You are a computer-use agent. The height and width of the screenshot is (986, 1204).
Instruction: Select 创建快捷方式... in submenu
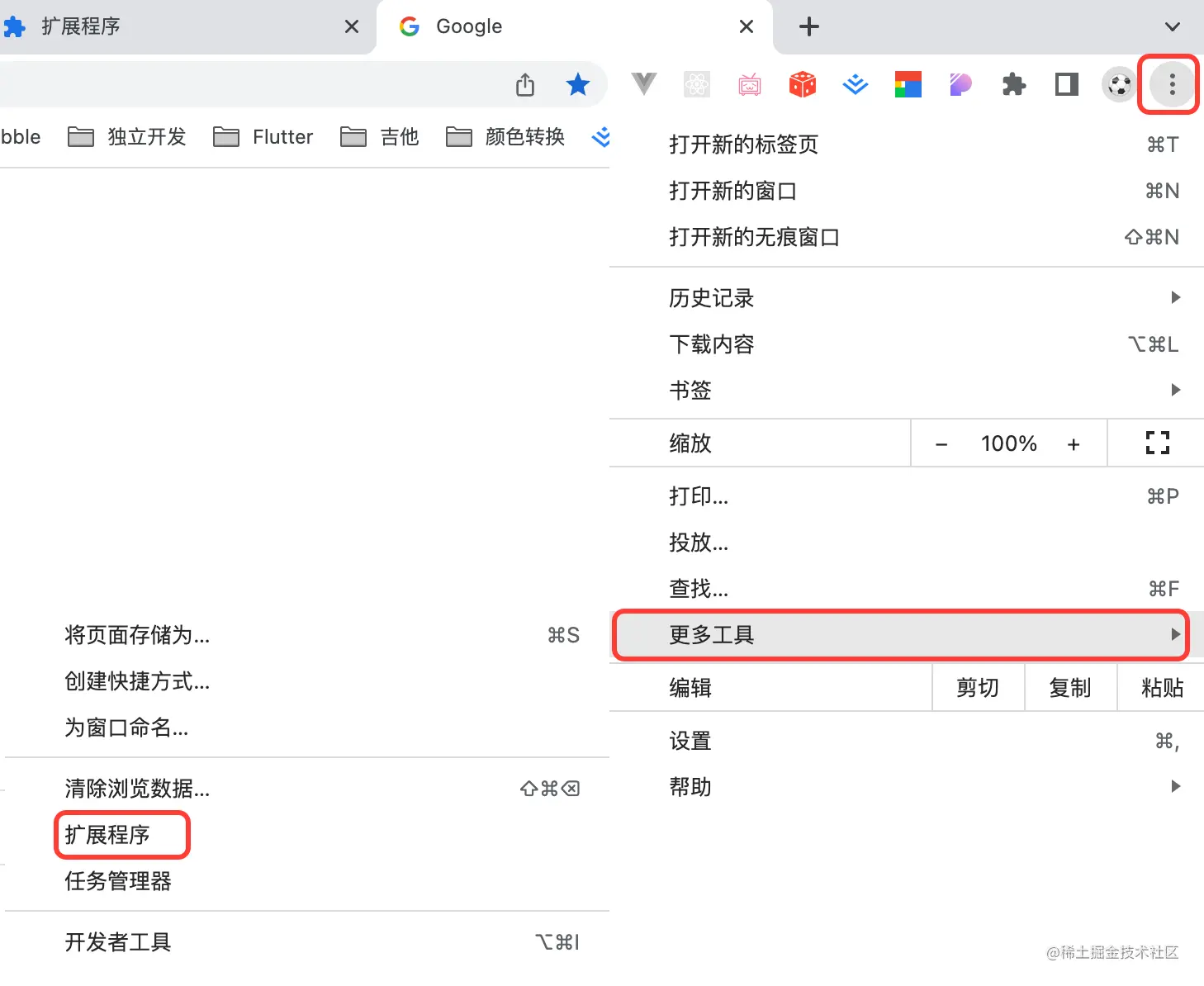(x=307, y=681)
